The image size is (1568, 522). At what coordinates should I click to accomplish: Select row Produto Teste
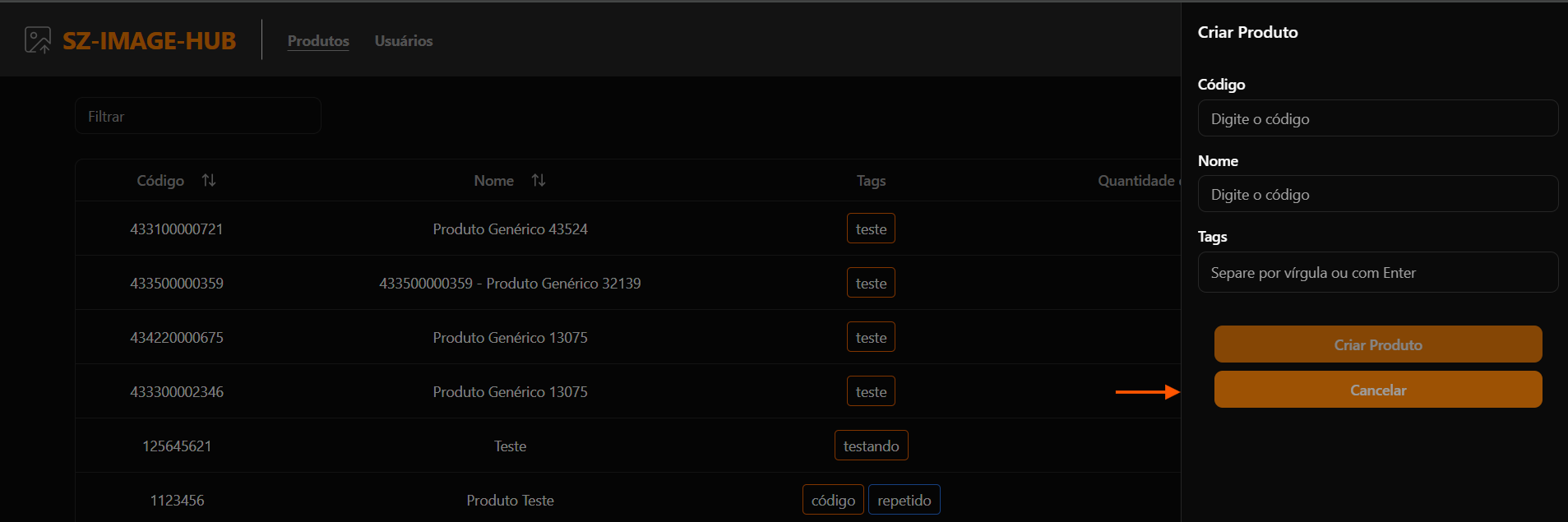coord(510,500)
